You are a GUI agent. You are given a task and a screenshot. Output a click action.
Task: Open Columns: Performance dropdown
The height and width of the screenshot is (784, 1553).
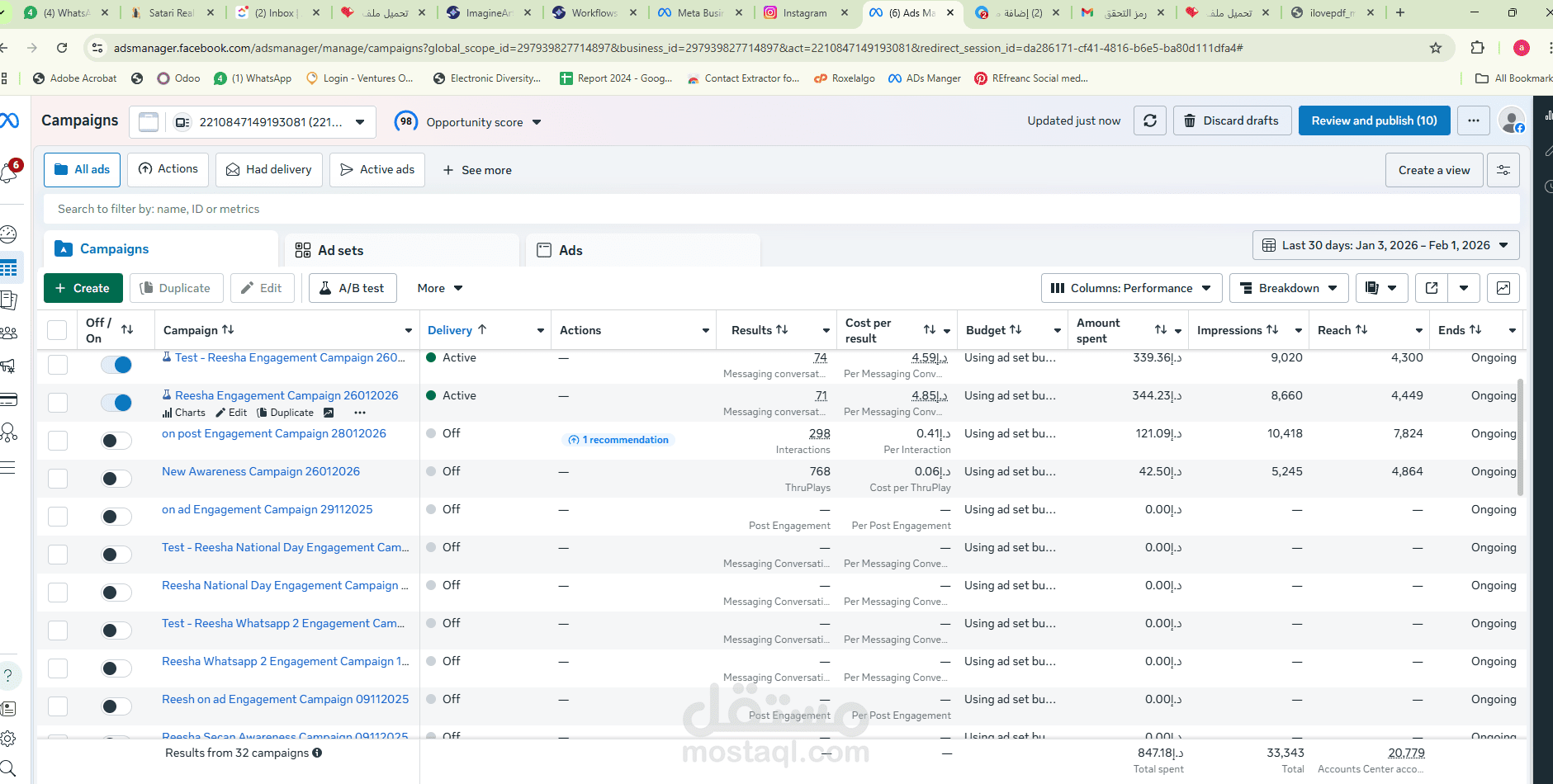point(1131,288)
